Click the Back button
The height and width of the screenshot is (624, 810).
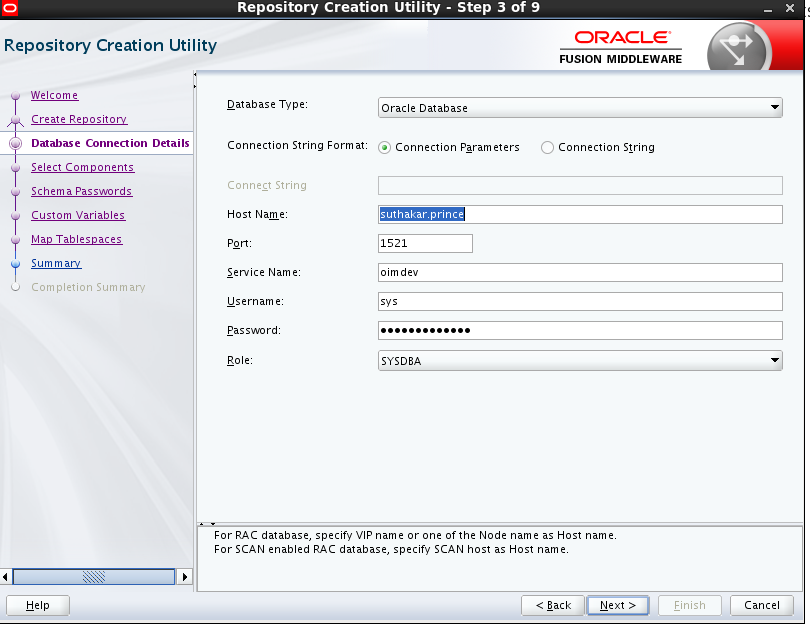coord(553,605)
